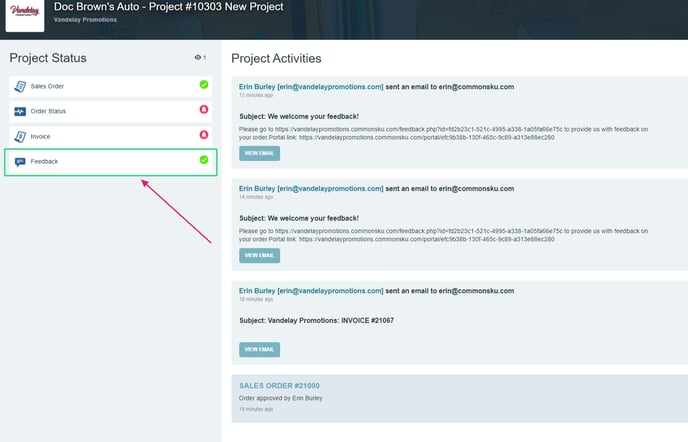Click View Email in 13 minutes ago activity
Image resolution: width=688 pixels, height=442 pixels.
[x=259, y=153]
